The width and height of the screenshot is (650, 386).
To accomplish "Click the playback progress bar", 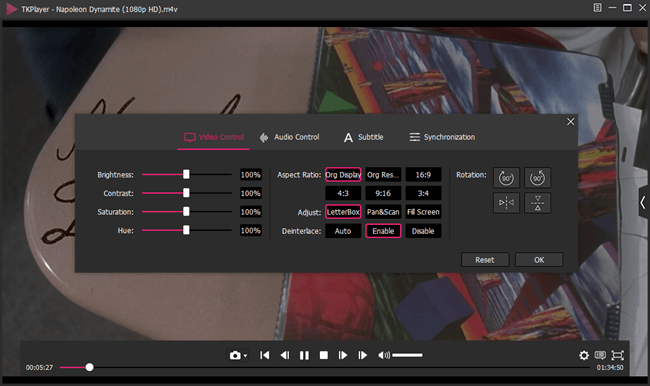I will 325,367.
